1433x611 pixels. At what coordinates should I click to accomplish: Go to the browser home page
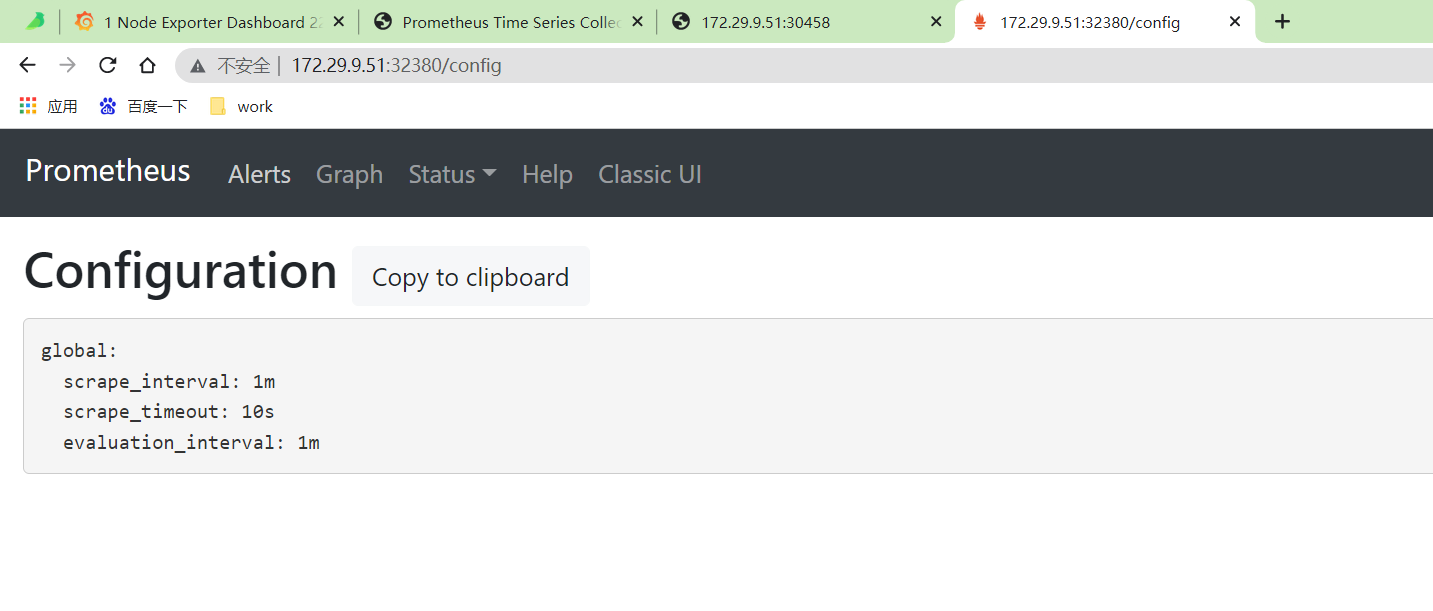pos(147,66)
